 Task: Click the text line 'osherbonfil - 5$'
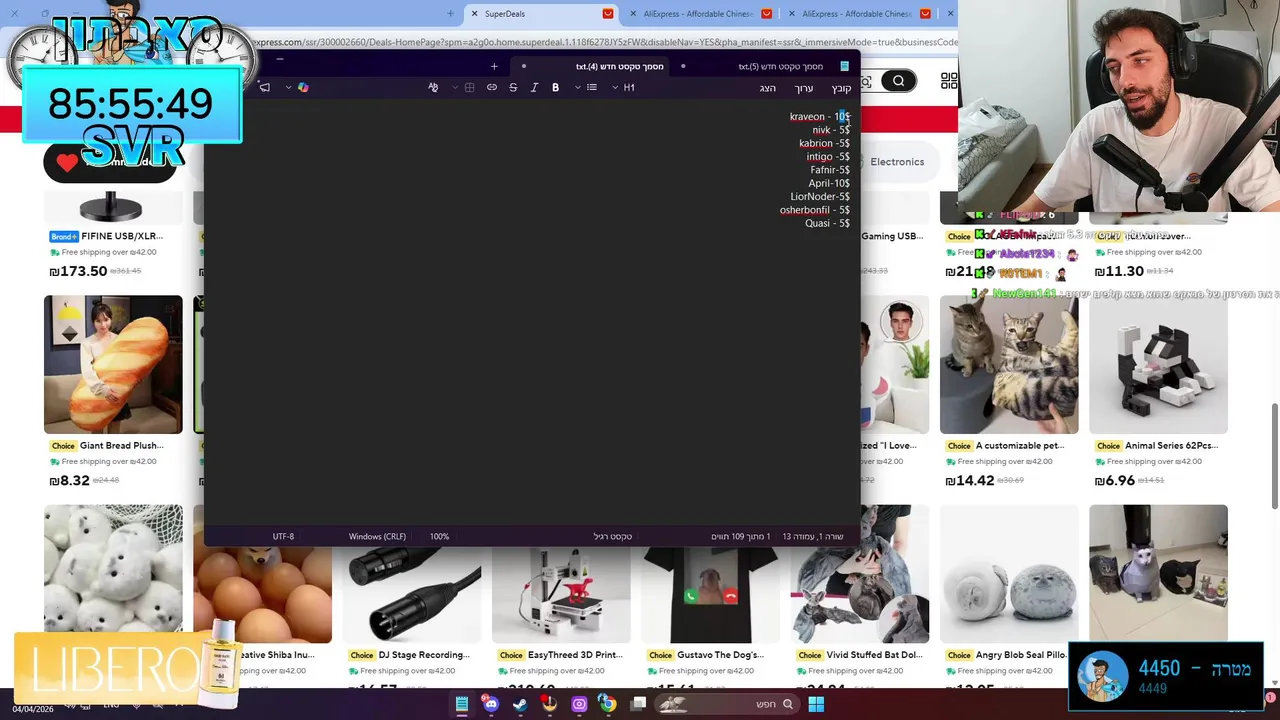(x=814, y=210)
